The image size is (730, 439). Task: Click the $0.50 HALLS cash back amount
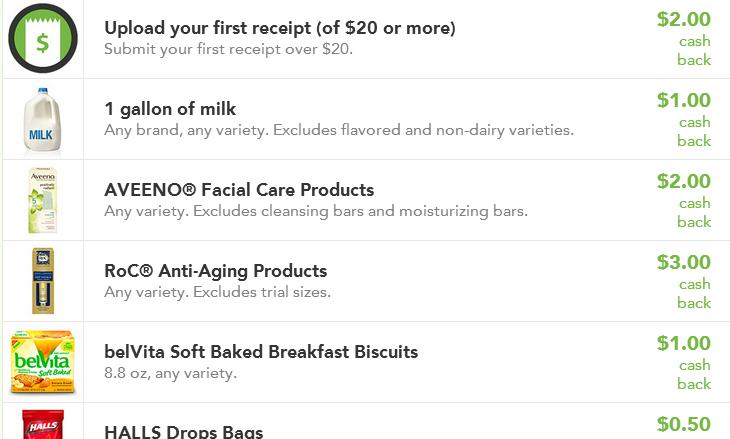pos(684,424)
